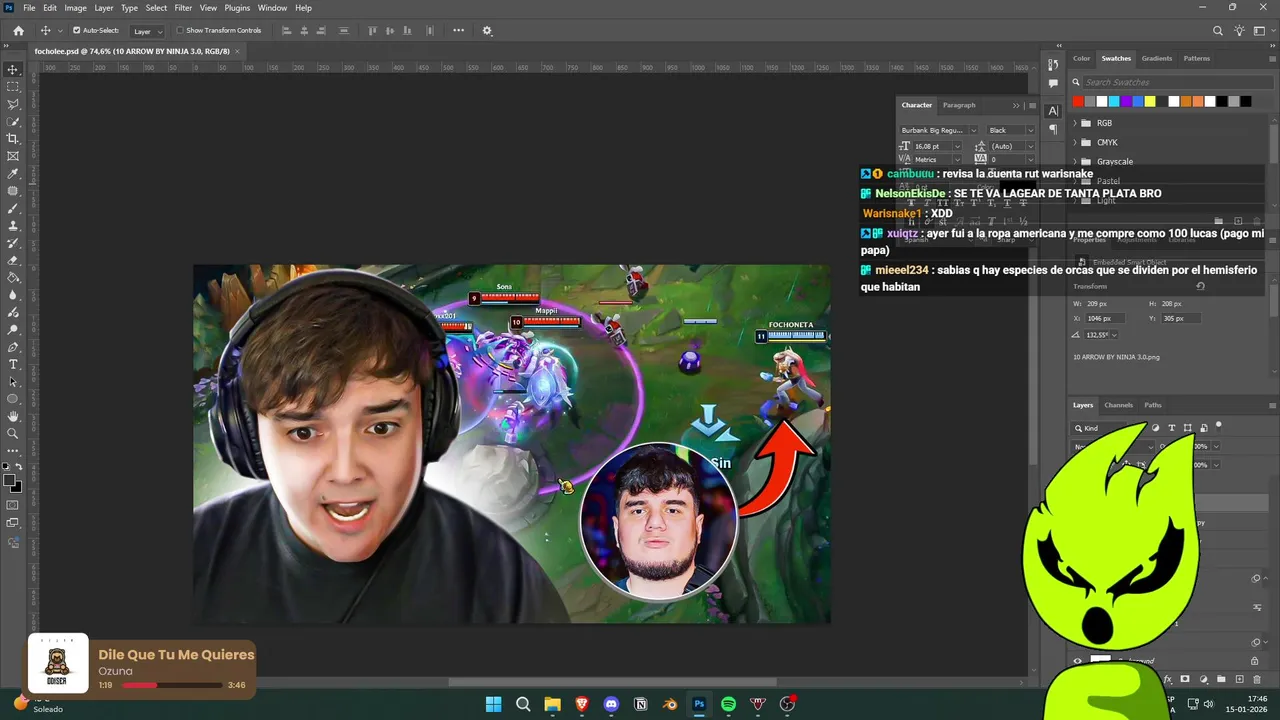Select the Eraser tool
This screenshot has height=720, width=1280.
point(13,260)
